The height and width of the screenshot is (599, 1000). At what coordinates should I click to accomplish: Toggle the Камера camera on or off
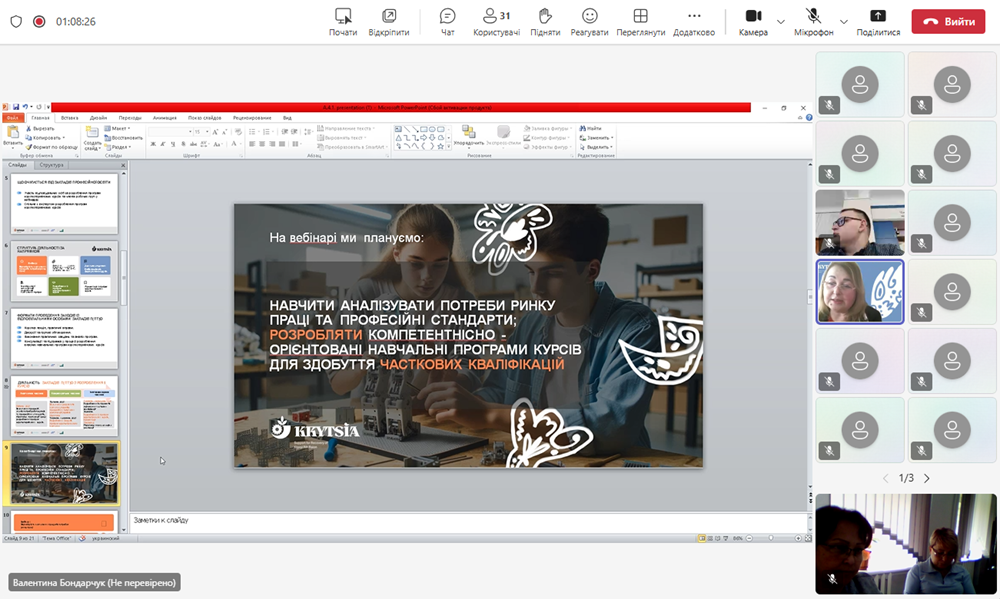pyautogui.click(x=753, y=16)
